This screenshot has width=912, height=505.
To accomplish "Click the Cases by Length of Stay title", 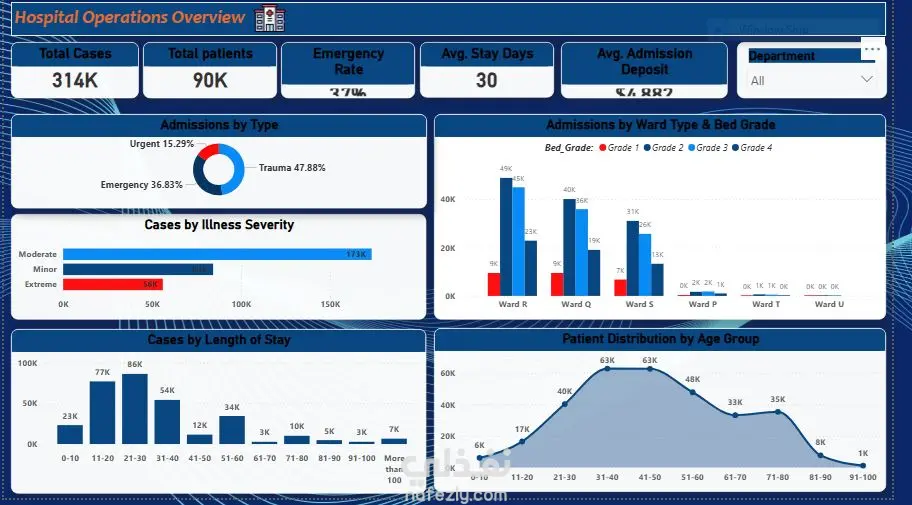I will 219,340.
